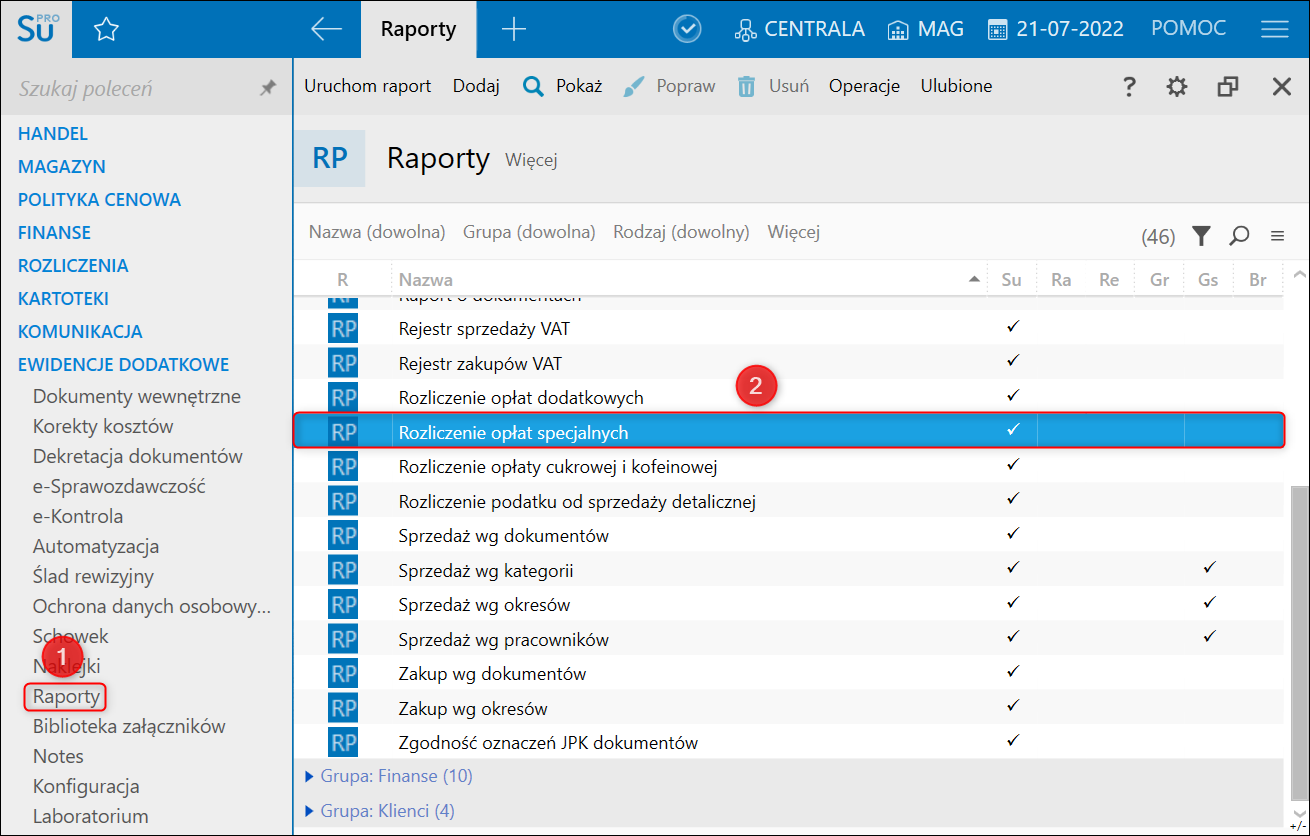The image size is (1310, 836).
Task: Click the favorites star icon
Action: [x=106, y=30]
